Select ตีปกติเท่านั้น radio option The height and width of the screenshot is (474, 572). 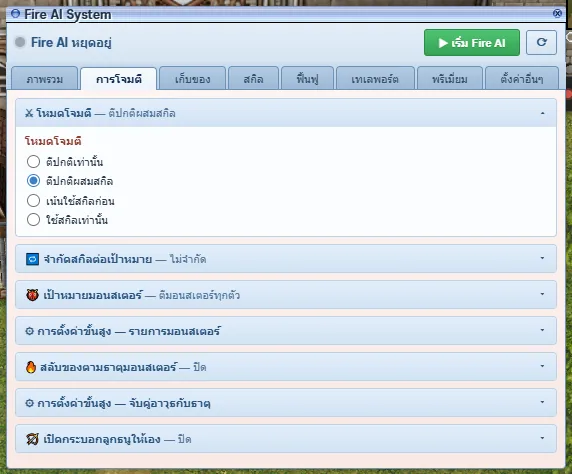click(x=34, y=161)
